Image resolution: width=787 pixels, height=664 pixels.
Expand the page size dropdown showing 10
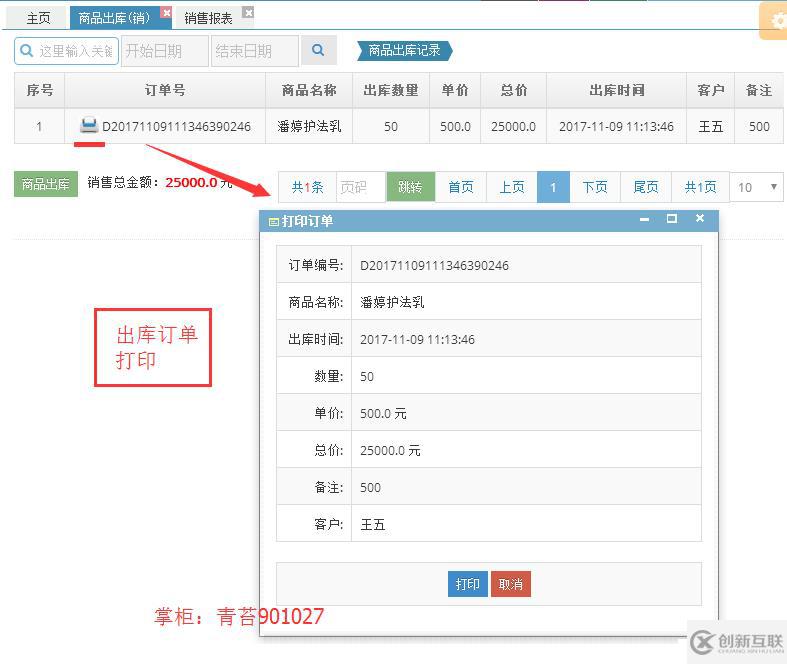[756, 187]
